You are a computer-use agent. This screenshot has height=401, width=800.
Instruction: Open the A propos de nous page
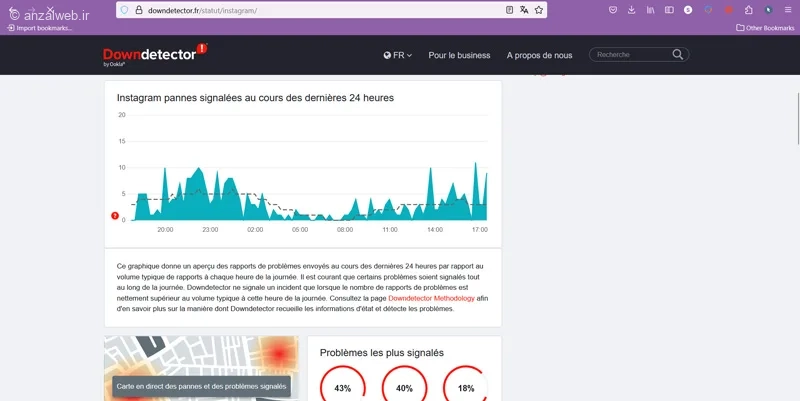point(540,55)
